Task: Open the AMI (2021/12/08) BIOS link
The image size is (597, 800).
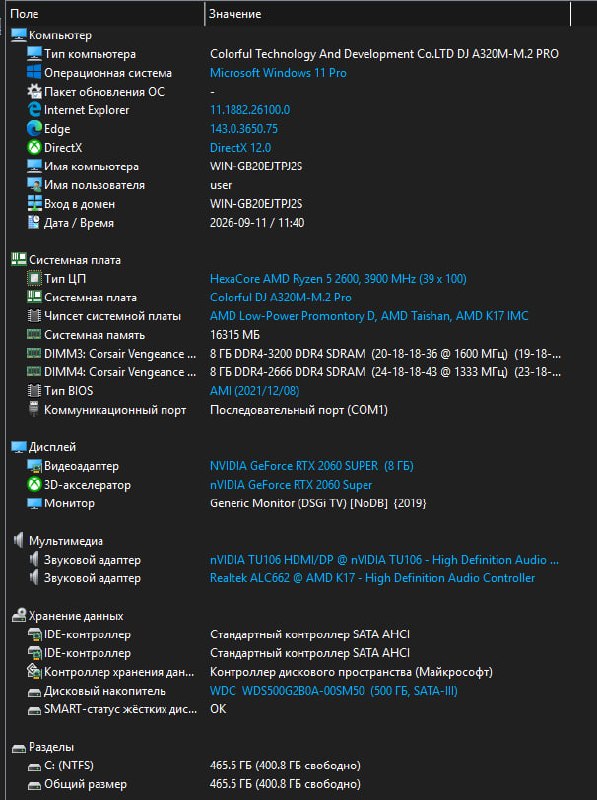Action: click(x=255, y=391)
